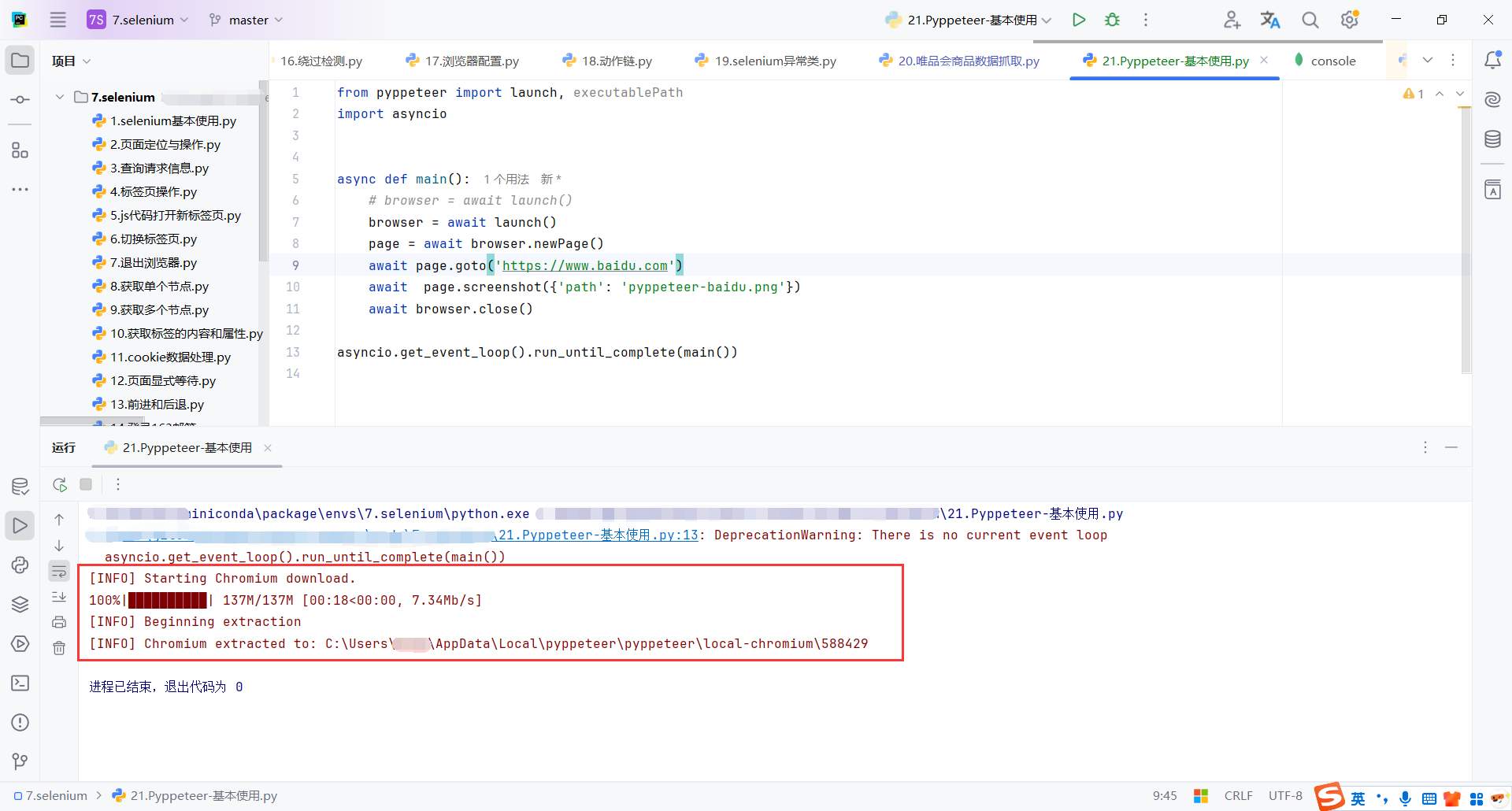The image size is (1512, 811).
Task: Jump down the stack trace with down arrow
Action: [59, 546]
